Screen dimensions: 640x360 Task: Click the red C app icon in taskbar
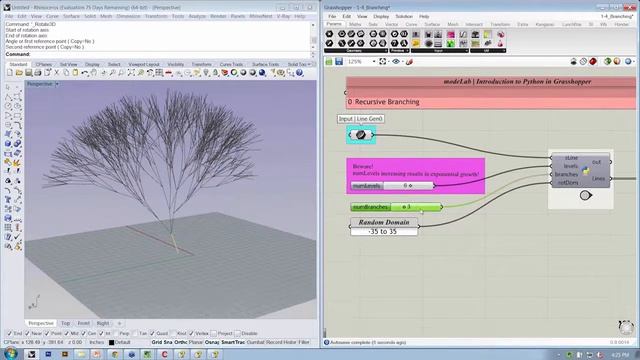[164, 354]
